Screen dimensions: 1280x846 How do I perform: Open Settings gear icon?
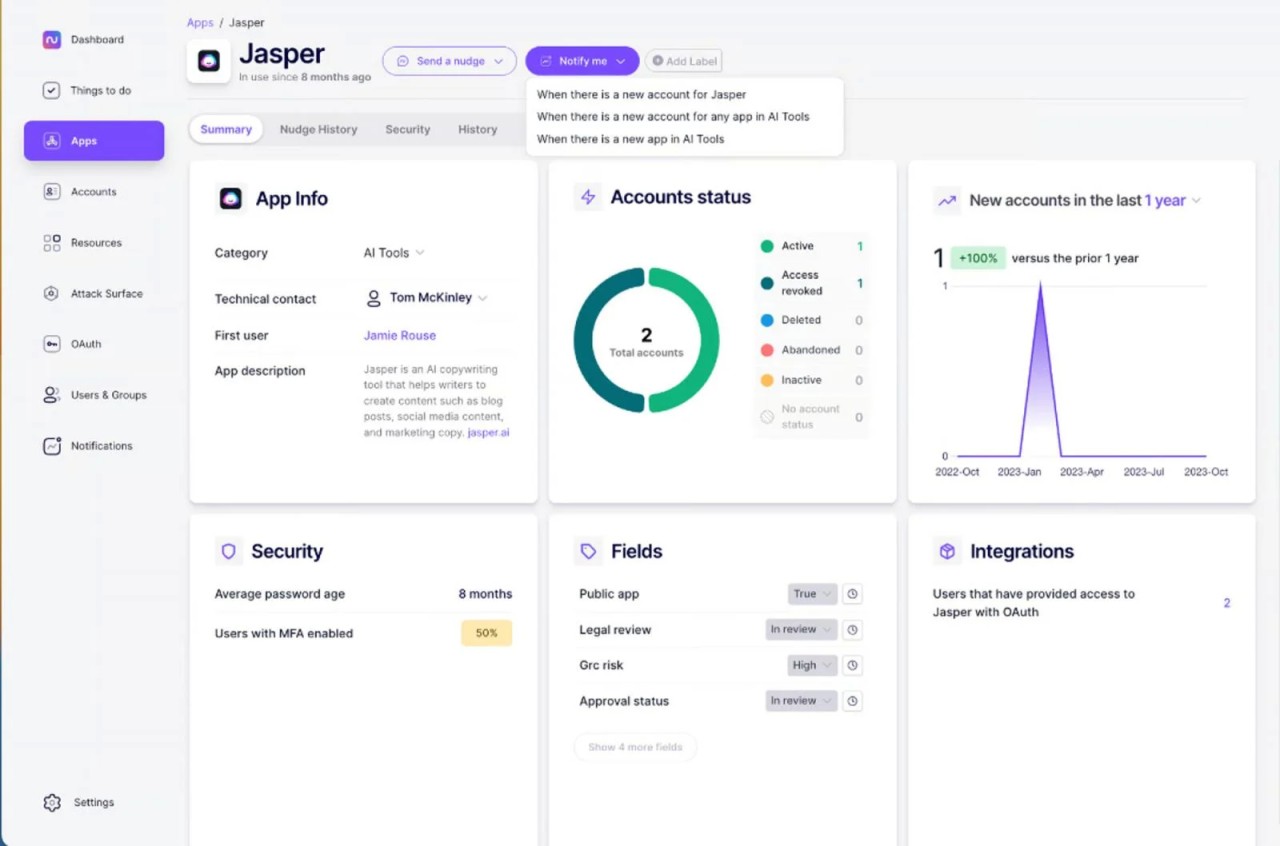pyautogui.click(x=52, y=803)
